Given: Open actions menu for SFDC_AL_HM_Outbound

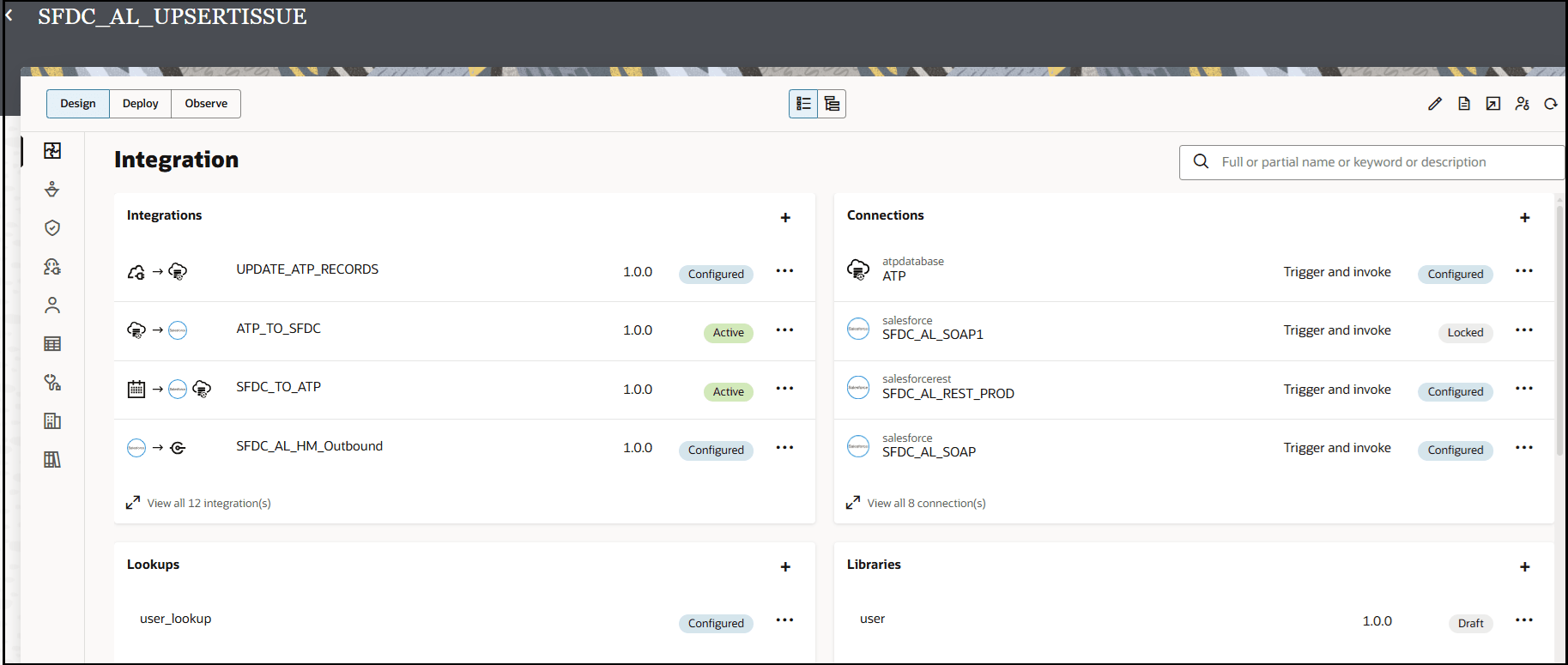Looking at the screenshot, I should (x=784, y=448).
